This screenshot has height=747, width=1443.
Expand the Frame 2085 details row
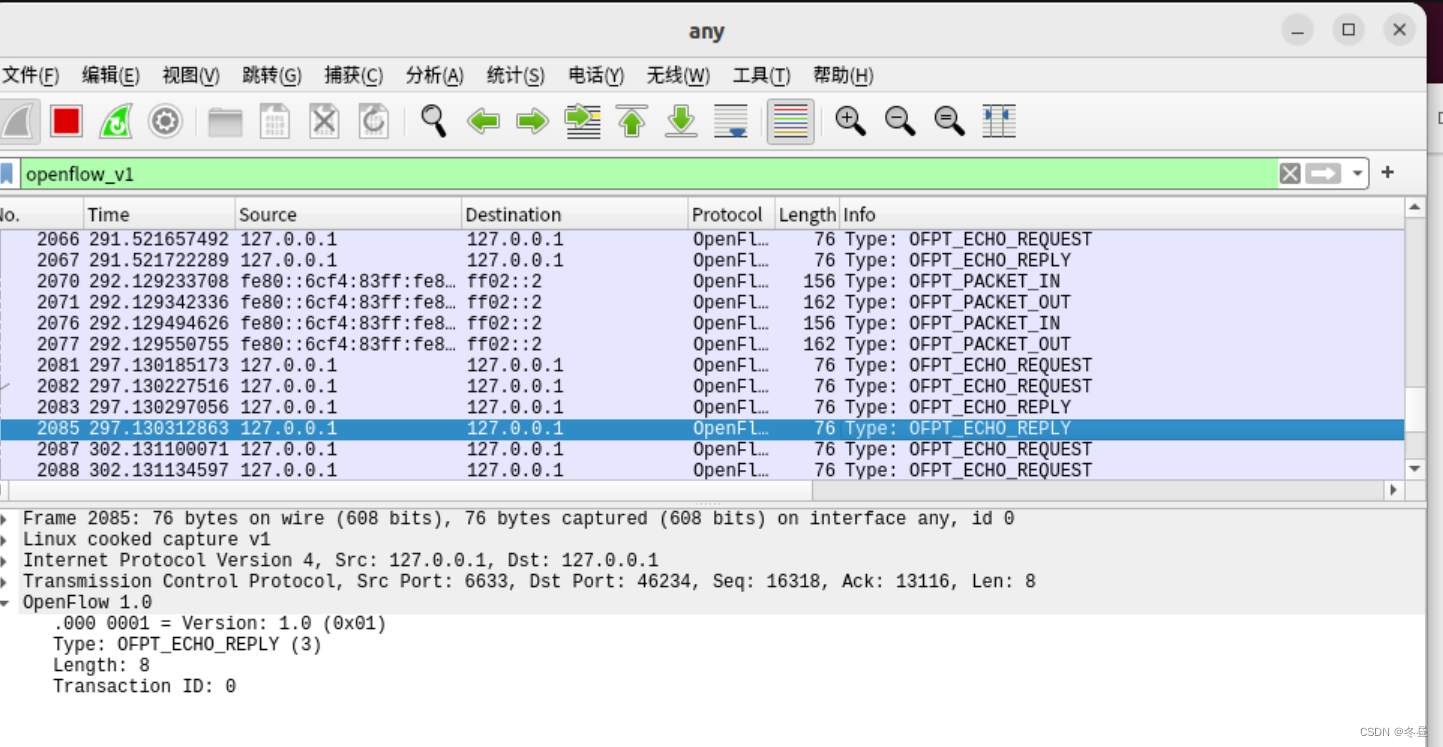5,519
